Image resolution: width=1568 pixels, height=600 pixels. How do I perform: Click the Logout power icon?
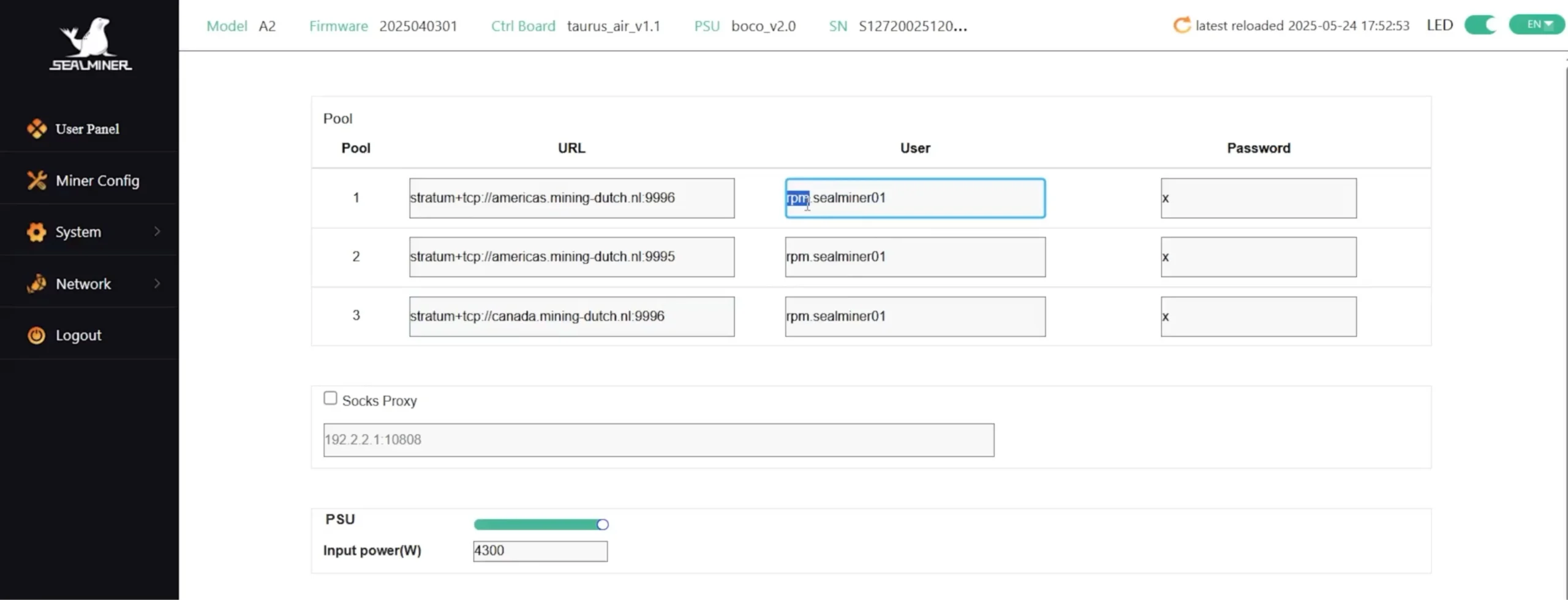(36, 335)
